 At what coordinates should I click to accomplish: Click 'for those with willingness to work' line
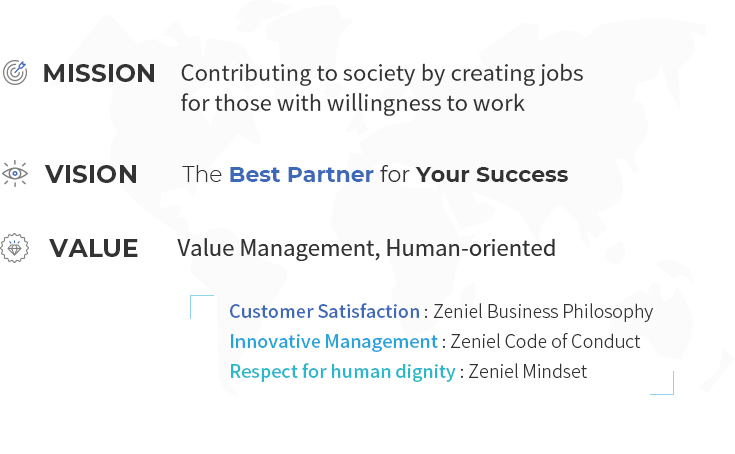pos(353,103)
